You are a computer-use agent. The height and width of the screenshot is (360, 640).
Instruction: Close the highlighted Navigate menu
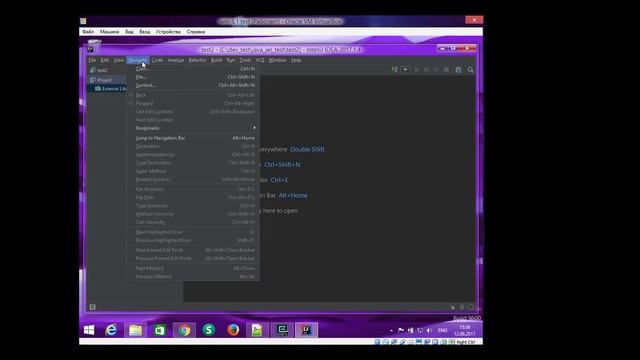coord(138,60)
